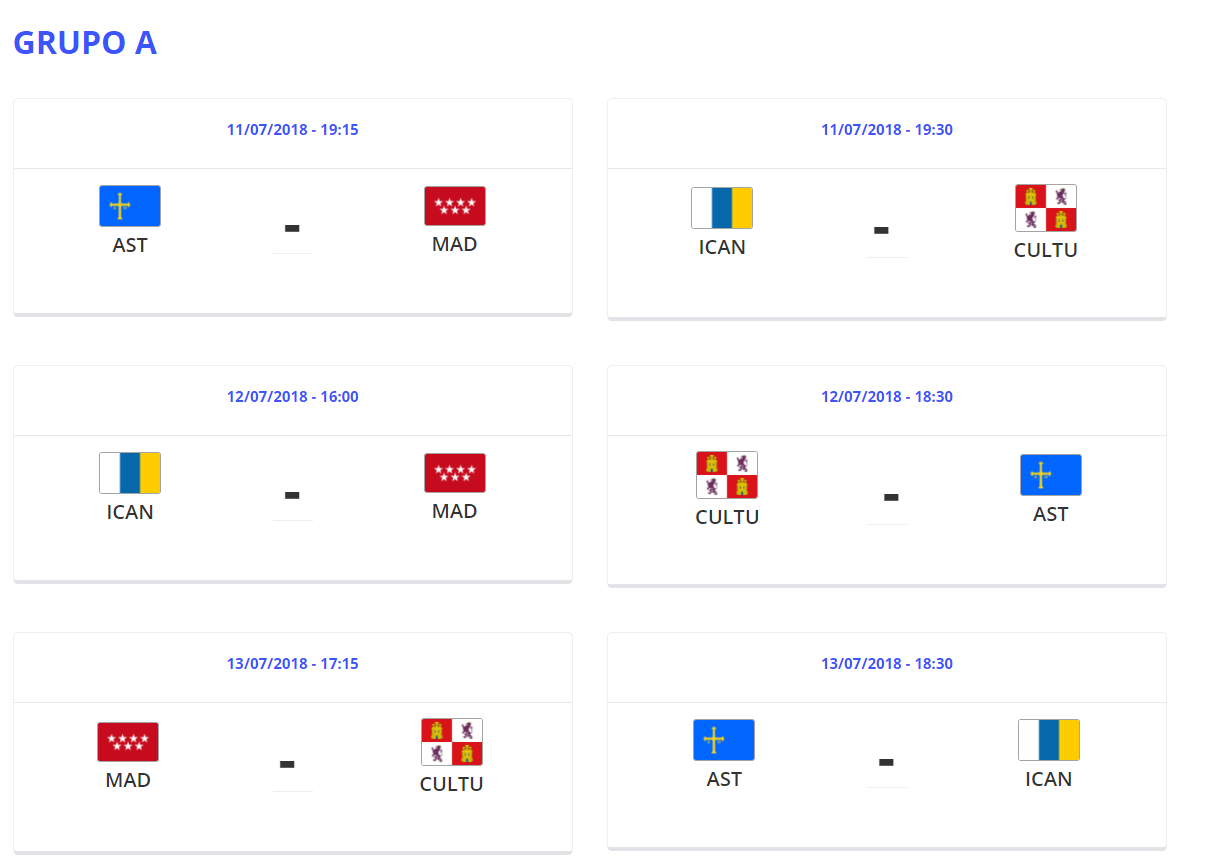1205x865 pixels.
Task: Click the 13/07/2018 - 18:30 match date
Action: point(887,664)
